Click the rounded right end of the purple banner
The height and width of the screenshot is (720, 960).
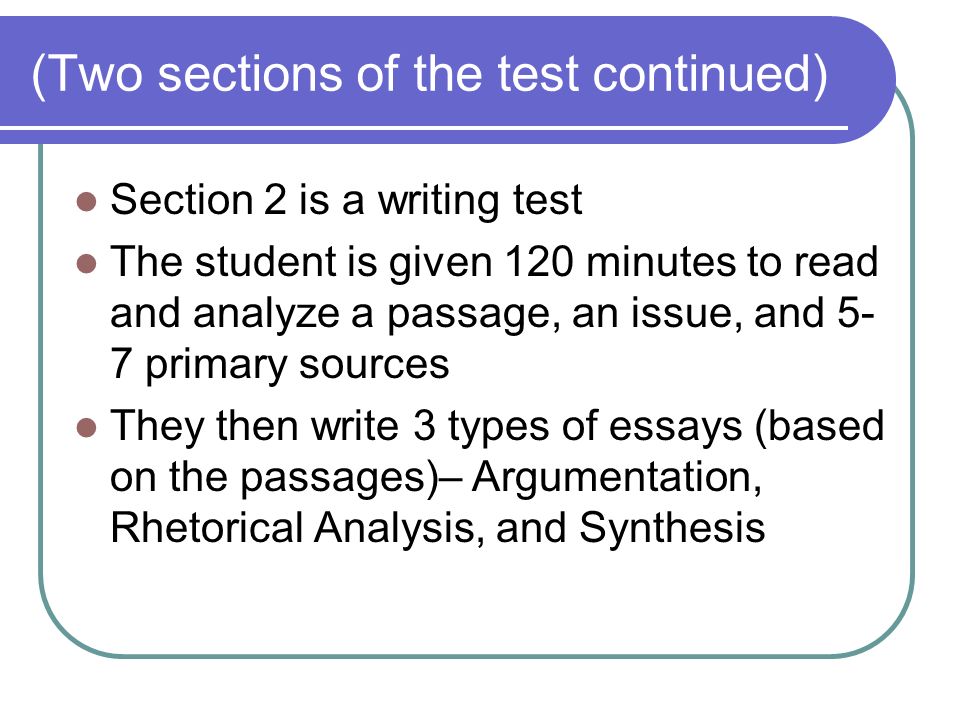pyautogui.click(x=869, y=80)
